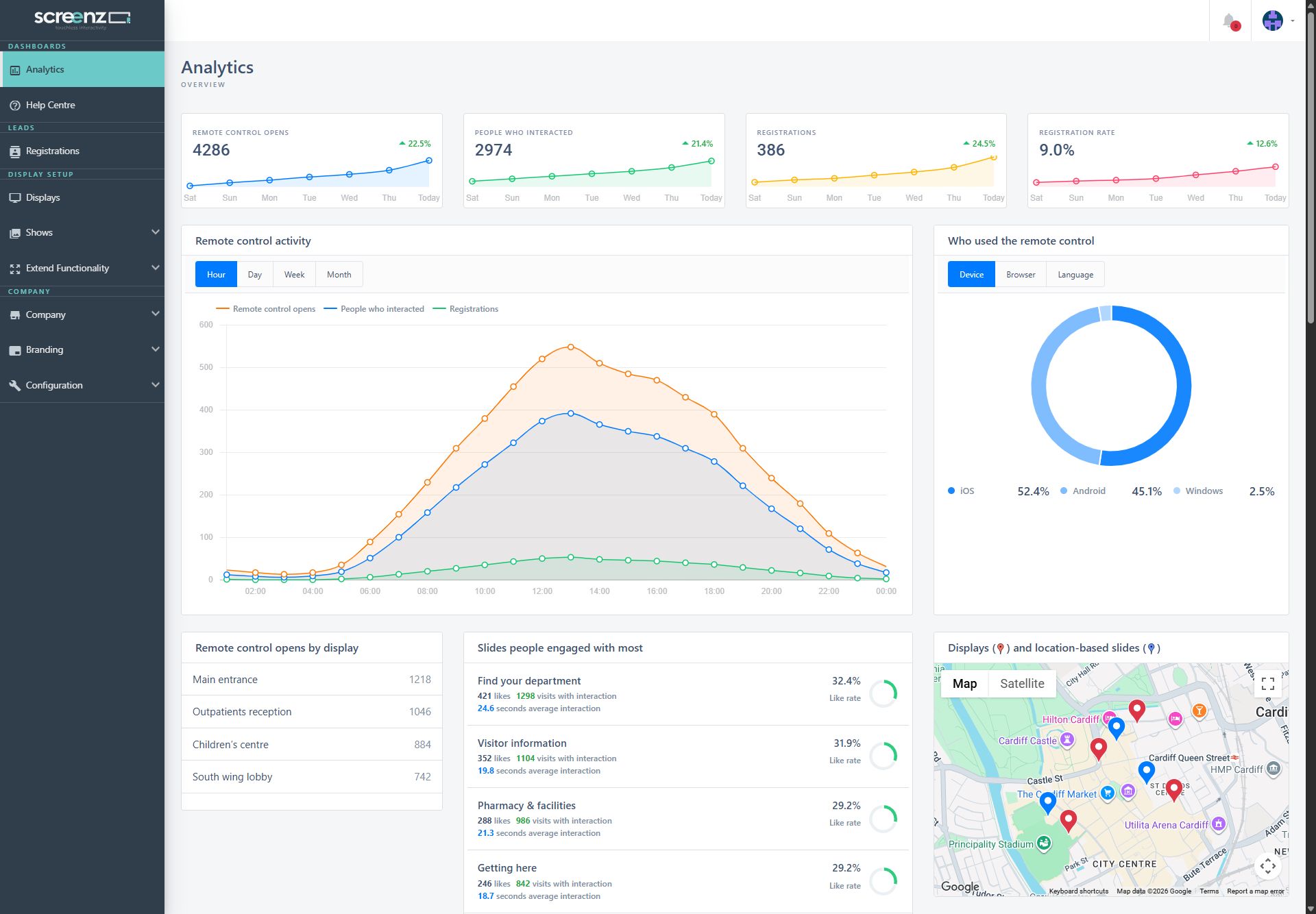This screenshot has height=914, width=1316.
Task: Click the Company building icon
Action: pos(15,315)
